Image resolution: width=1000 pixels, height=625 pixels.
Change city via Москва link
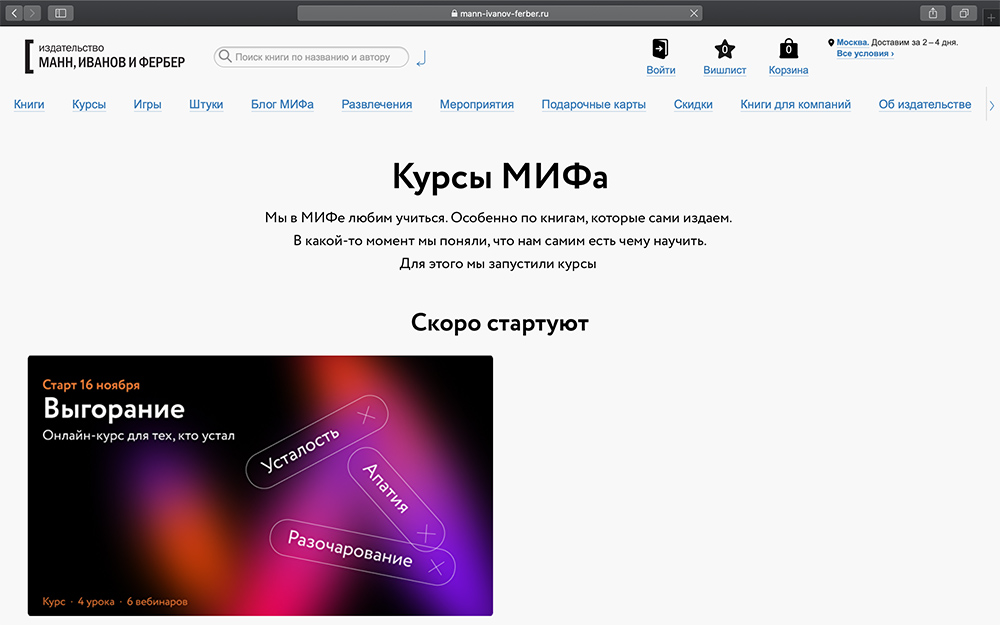[x=852, y=42]
